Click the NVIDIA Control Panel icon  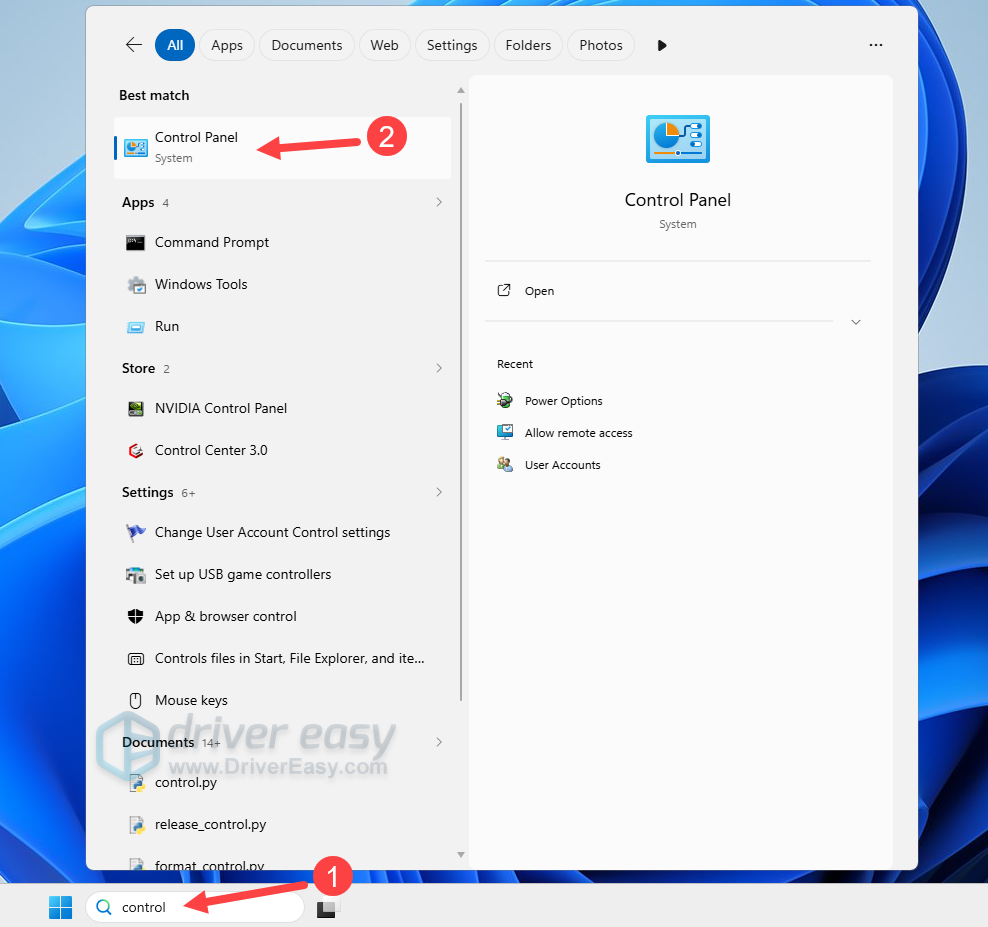135,409
